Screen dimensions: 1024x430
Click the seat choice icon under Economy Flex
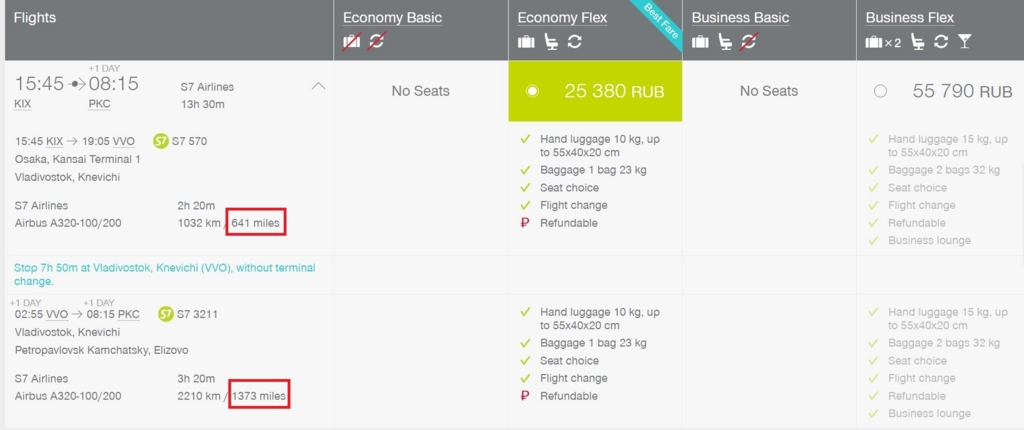point(551,42)
